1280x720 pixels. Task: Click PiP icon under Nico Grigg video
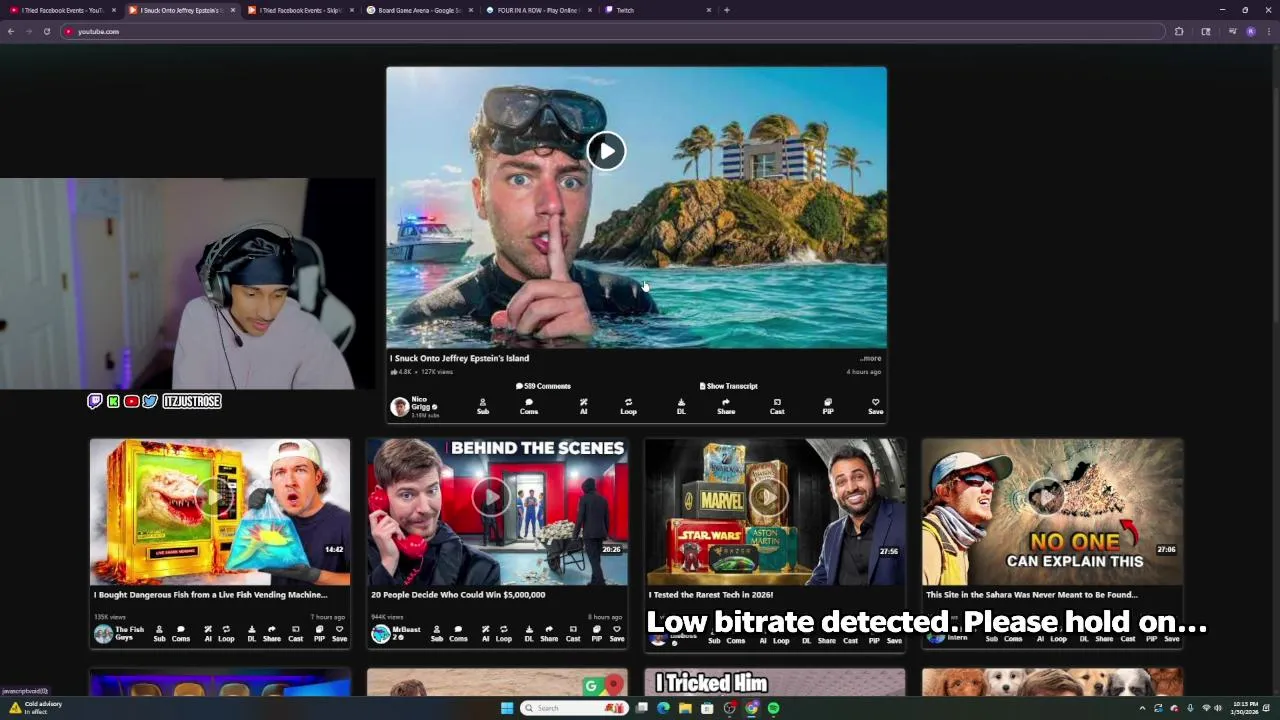coord(828,406)
